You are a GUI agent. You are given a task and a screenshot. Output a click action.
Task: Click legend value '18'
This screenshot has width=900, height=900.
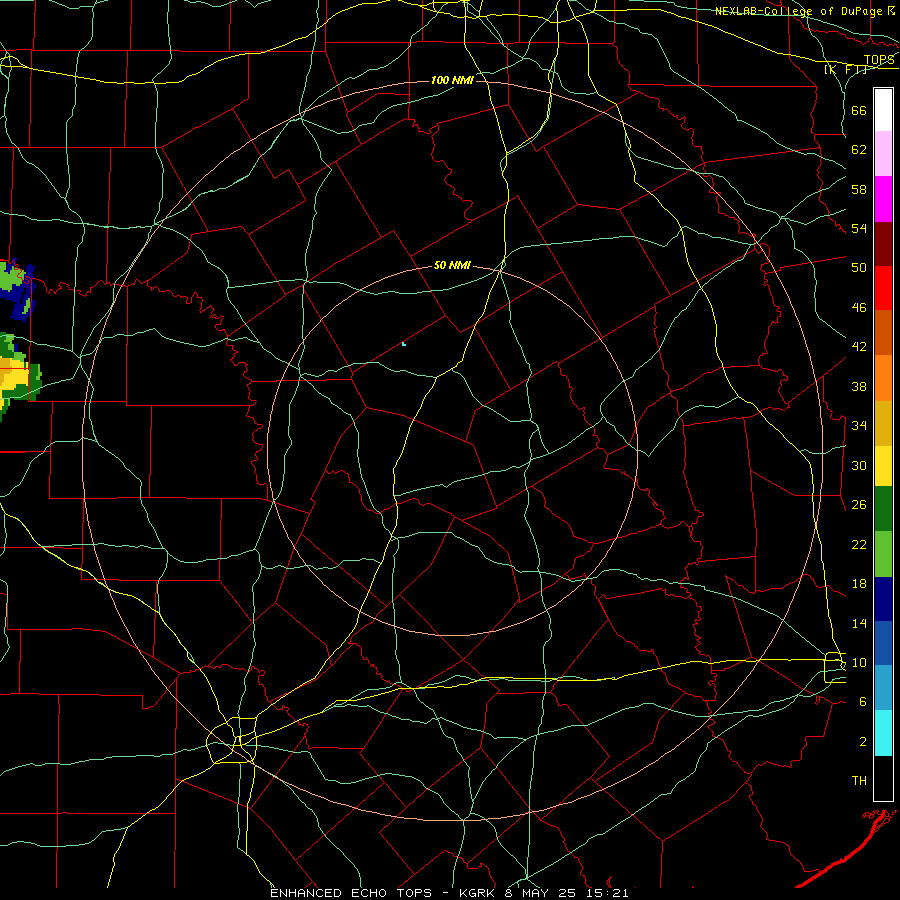[x=859, y=584]
